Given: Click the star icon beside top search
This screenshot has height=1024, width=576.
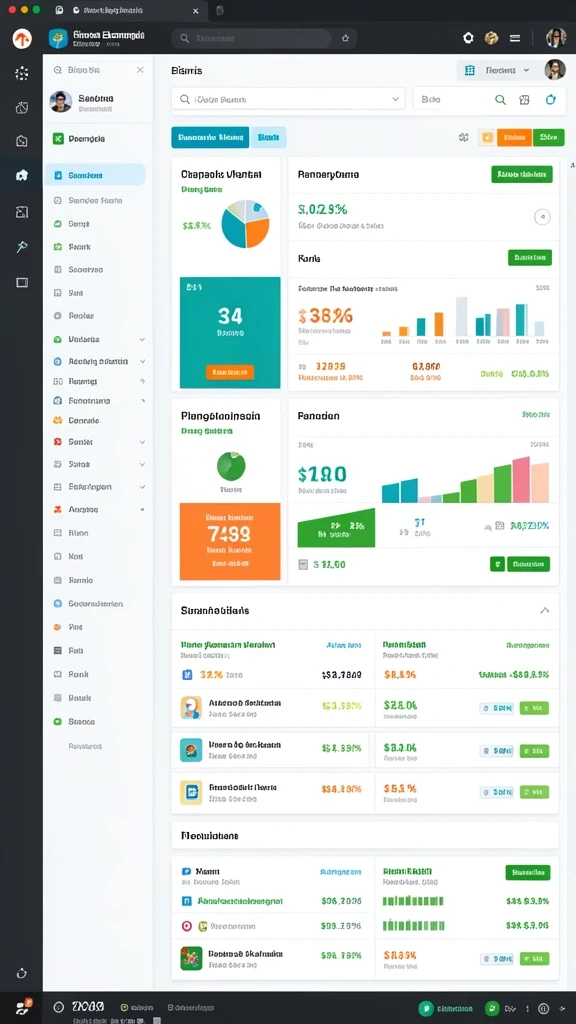Looking at the screenshot, I should coord(345,39).
